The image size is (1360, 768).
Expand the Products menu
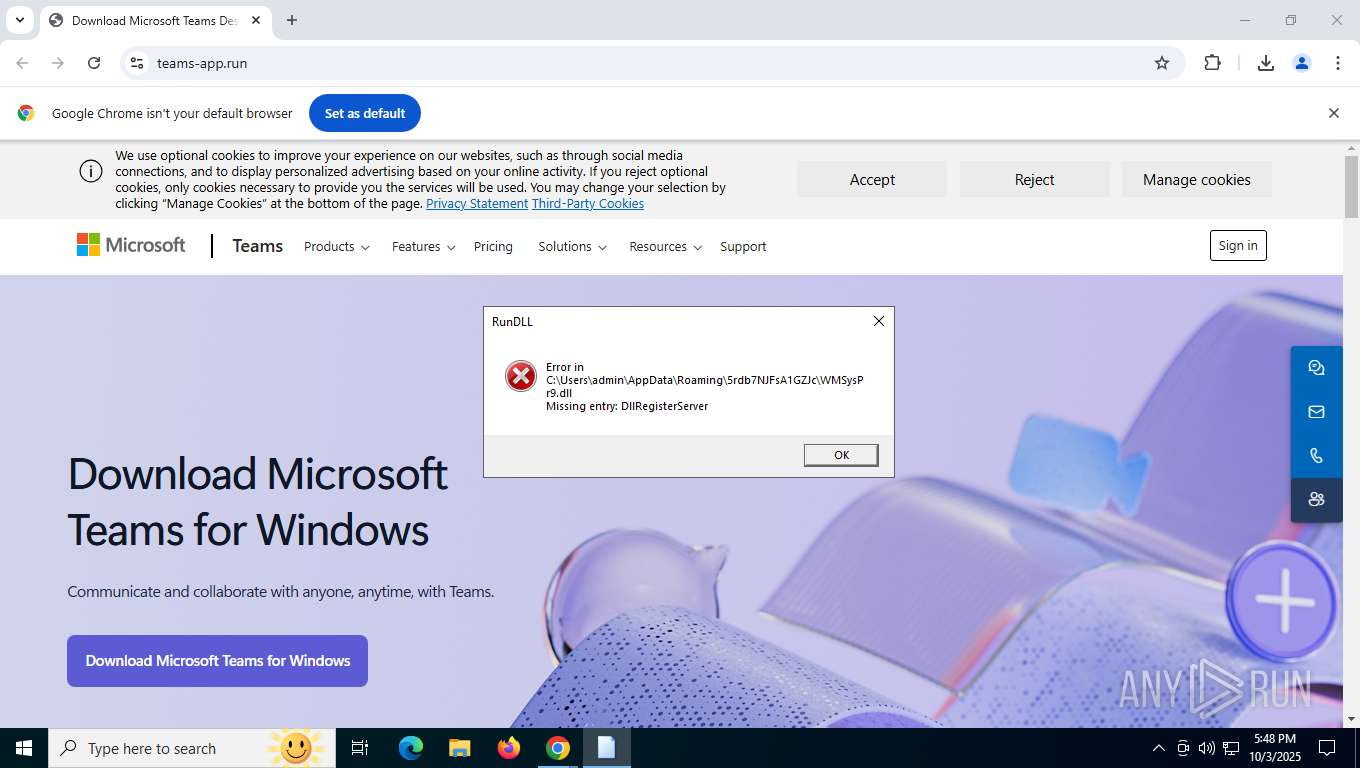(x=337, y=247)
